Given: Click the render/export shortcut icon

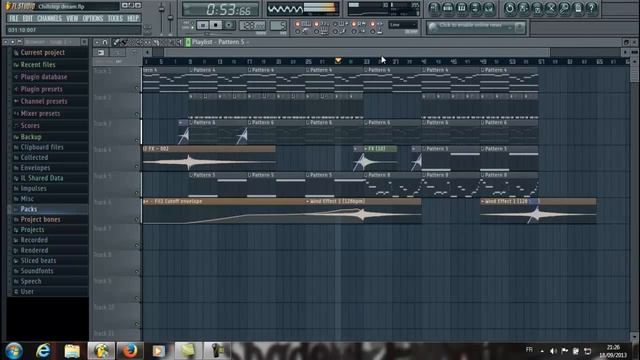Looking at the screenshot, I should pyautogui.click(x=537, y=8).
